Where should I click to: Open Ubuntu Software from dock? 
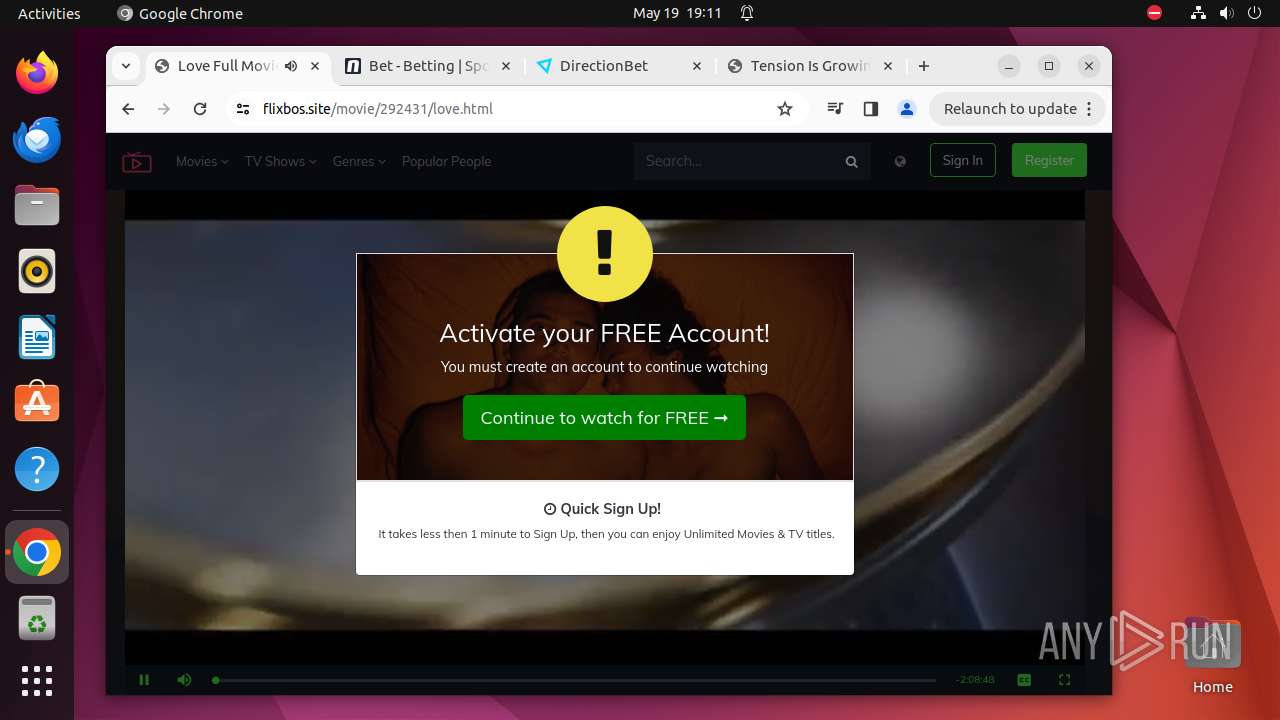pyautogui.click(x=37, y=403)
